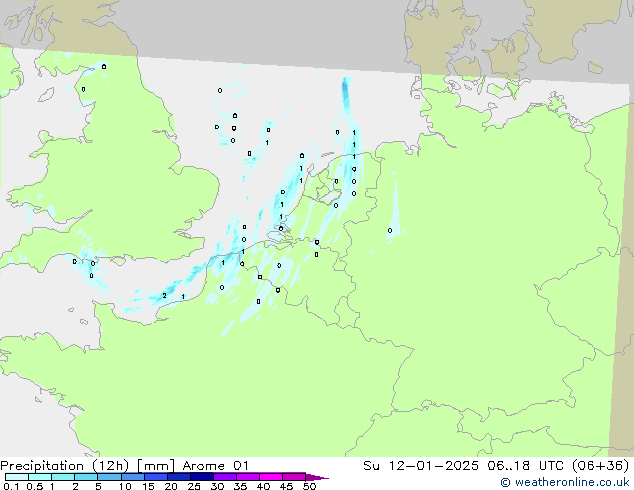Click the "2" precipitation value on the map
This screenshot has height=490, width=634.
(x=165, y=296)
